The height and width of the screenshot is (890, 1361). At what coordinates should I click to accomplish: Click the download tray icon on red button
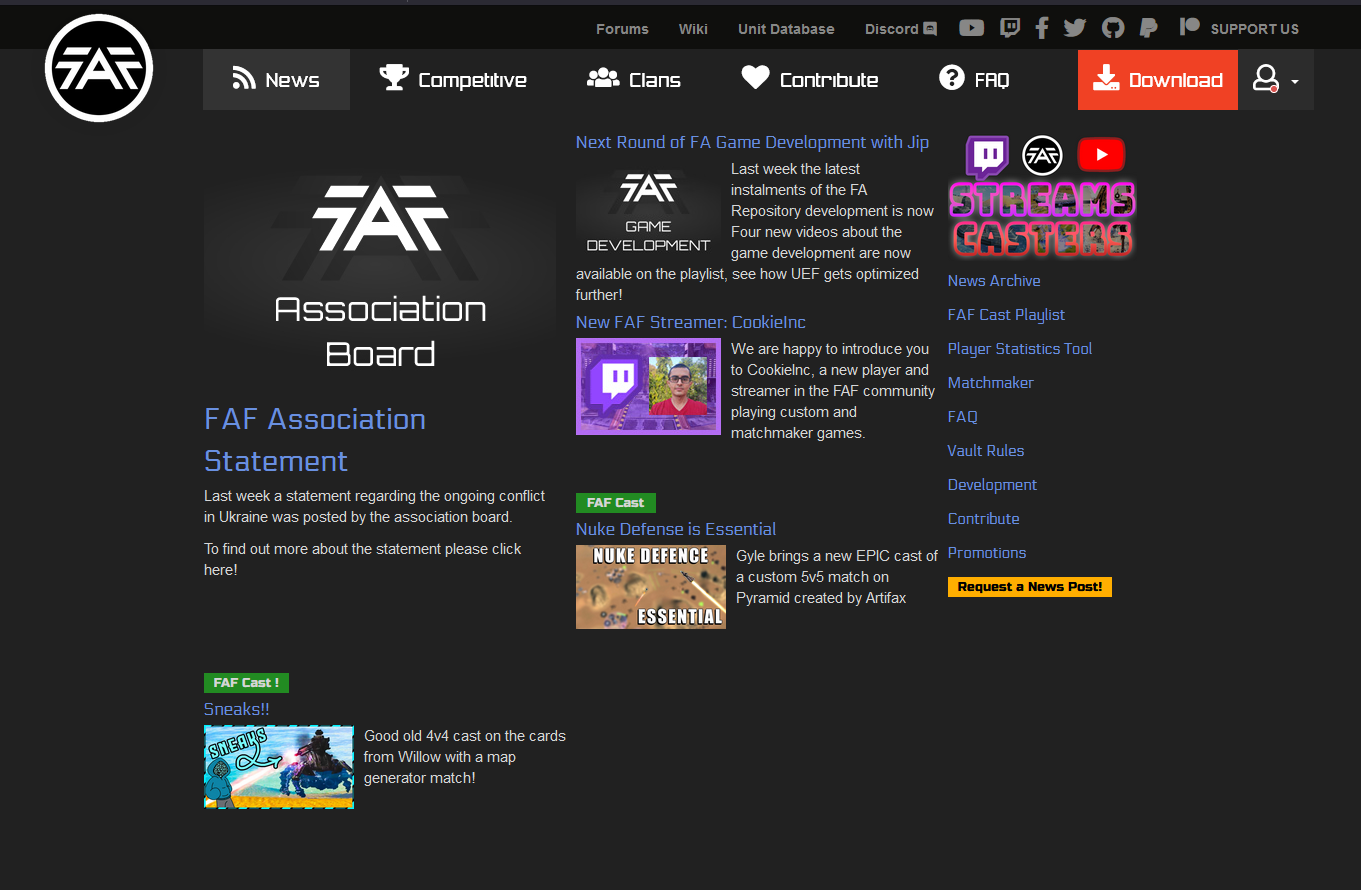(1105, 79)
